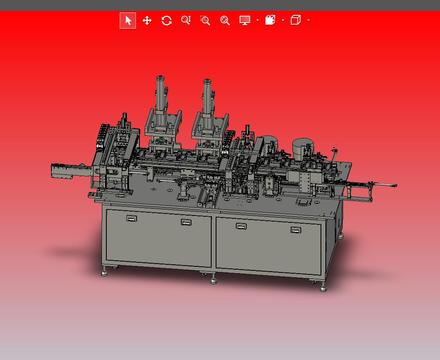Expand the display mode dropdown arrow
This screenshot has height=360, width=440.
(258, 20)
